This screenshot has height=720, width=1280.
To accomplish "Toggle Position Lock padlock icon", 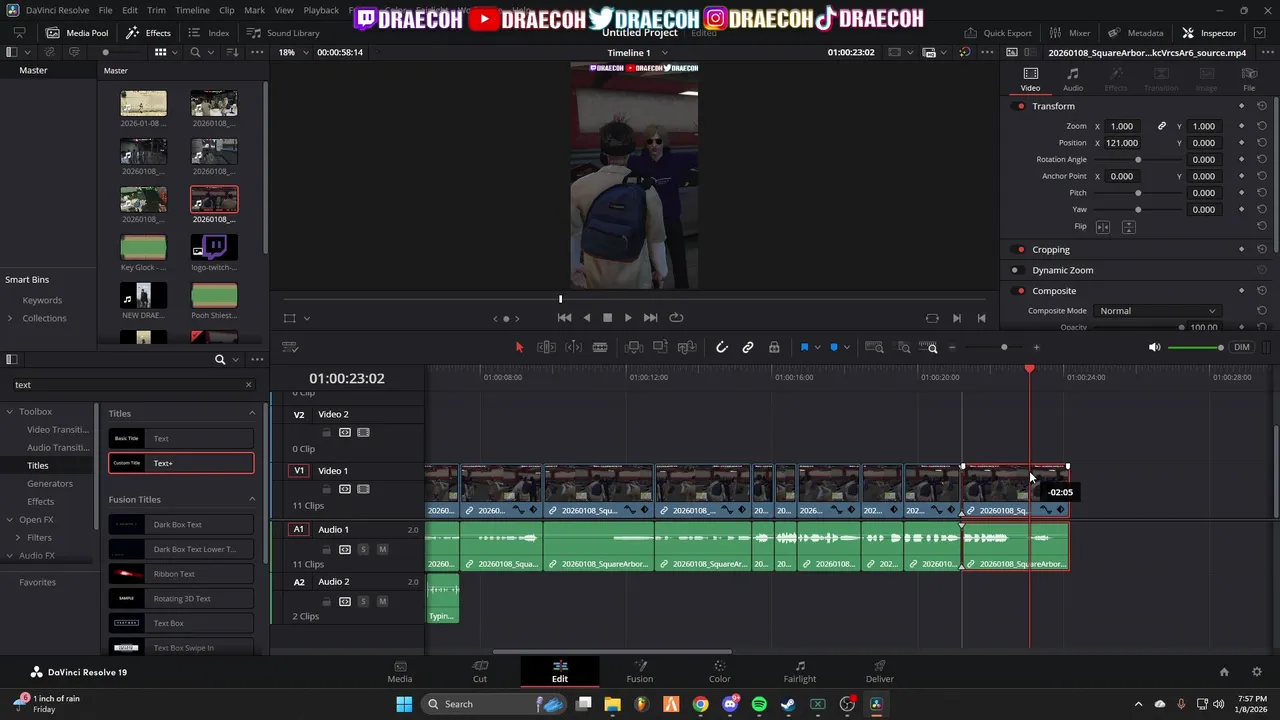I will point(774,347).
